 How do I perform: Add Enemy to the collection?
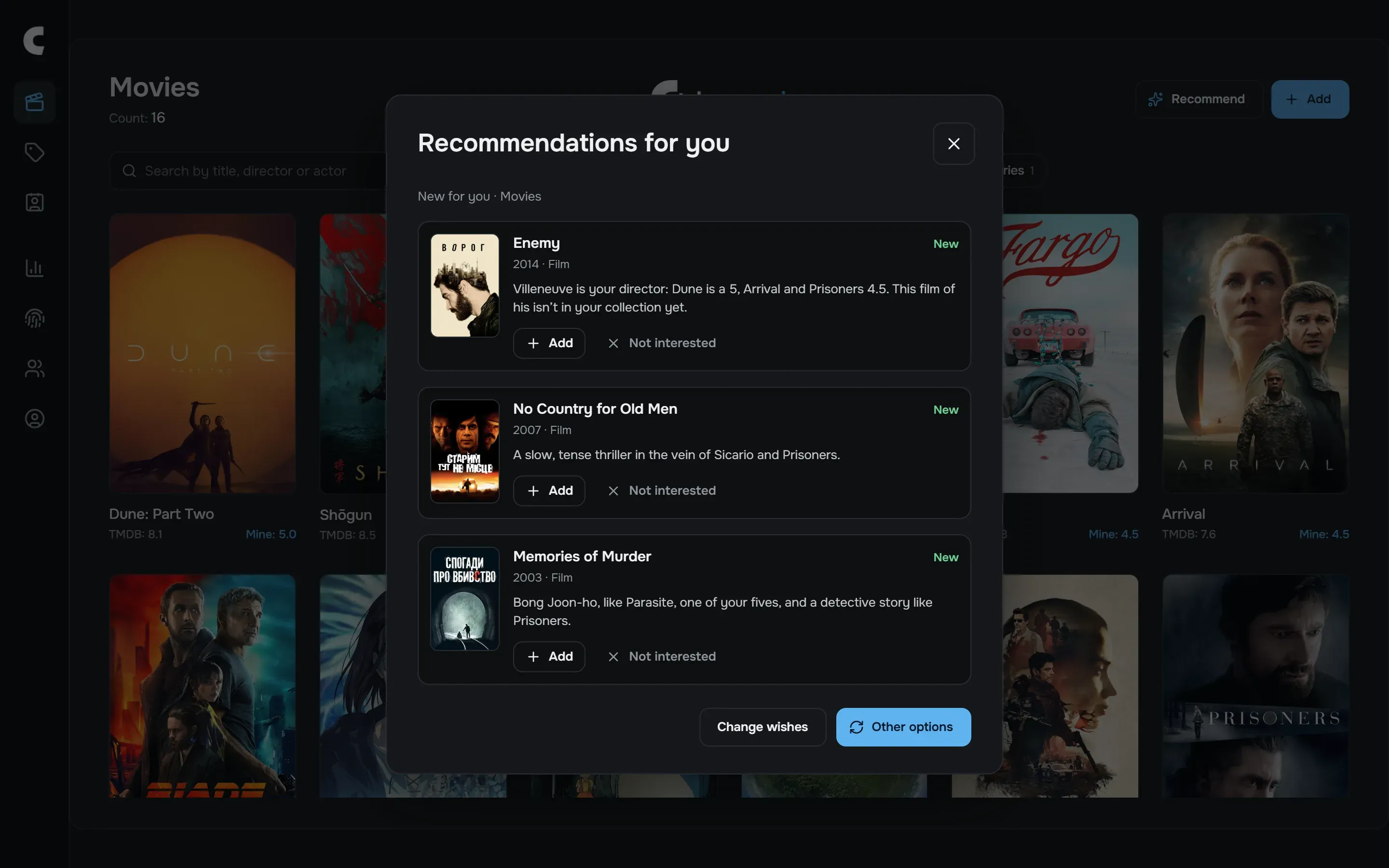[x=549, y=343]
